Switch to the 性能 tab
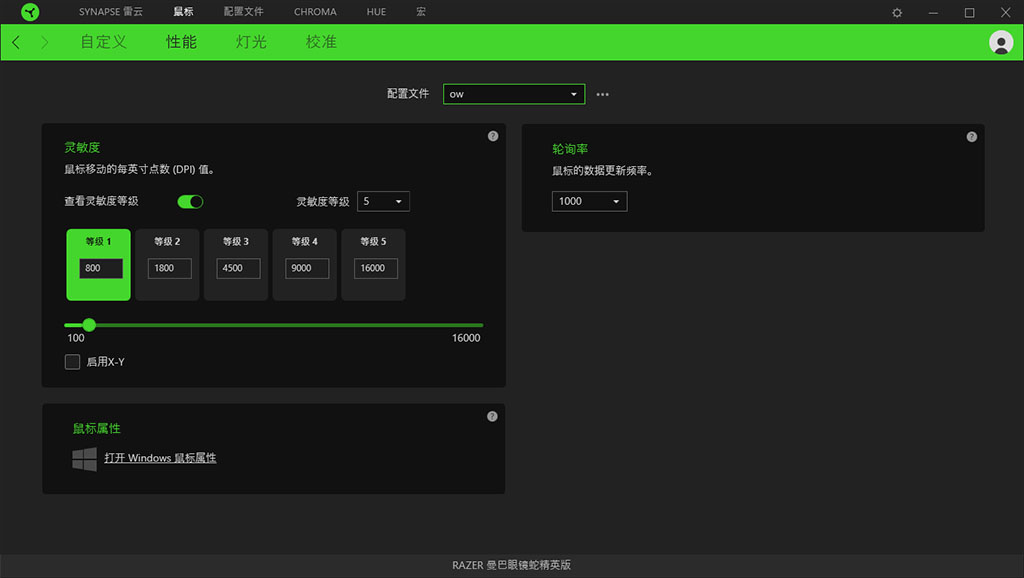1024x578 pixels. 182,42
